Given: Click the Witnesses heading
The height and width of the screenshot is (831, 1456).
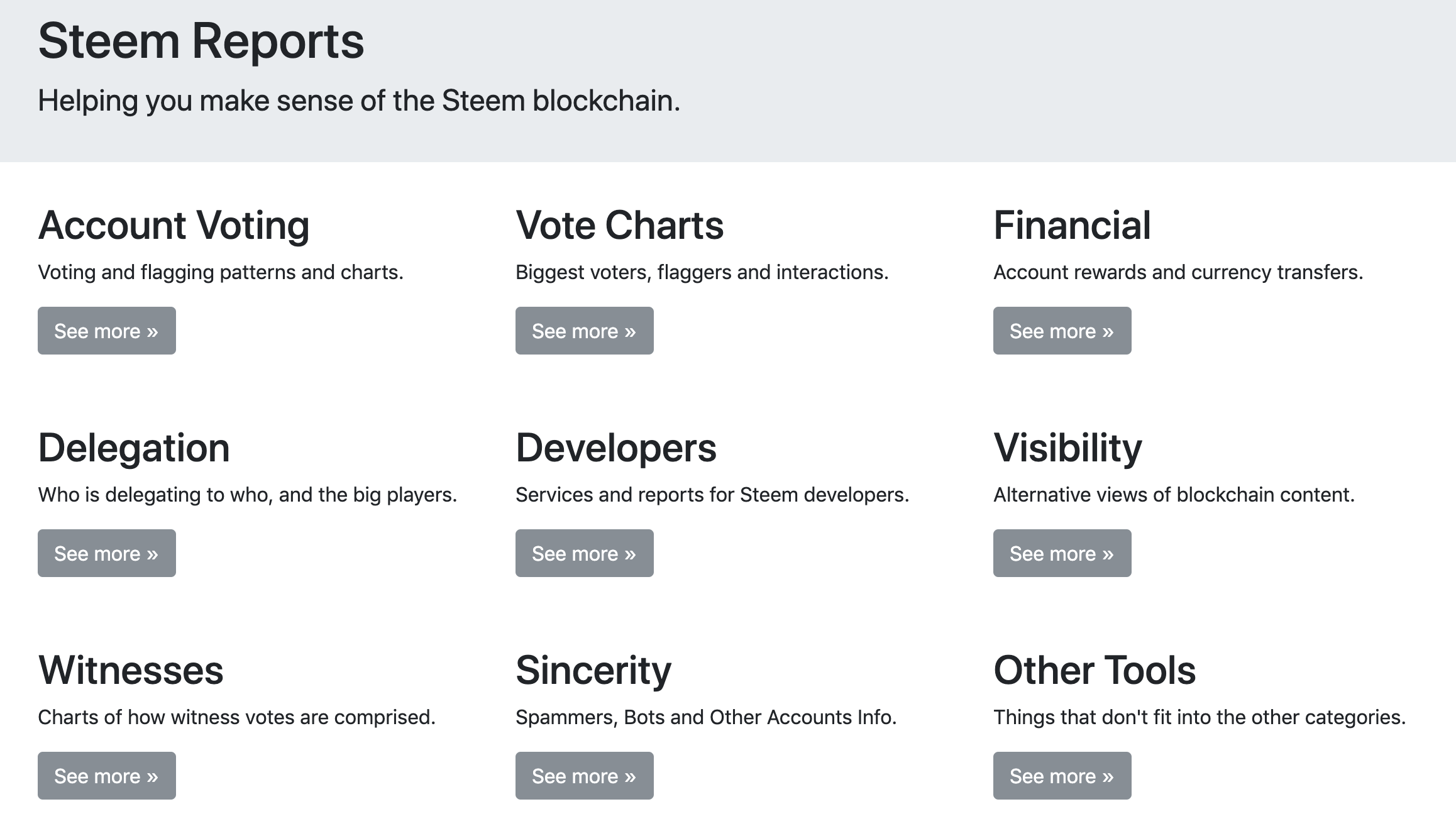Looking at the screenshot, I should click(x=131, y=670).
